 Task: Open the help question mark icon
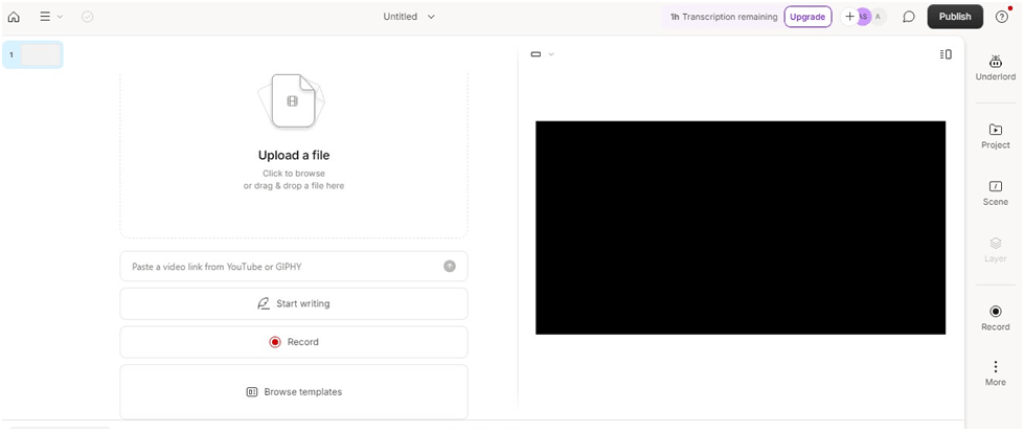(1001, 17)
